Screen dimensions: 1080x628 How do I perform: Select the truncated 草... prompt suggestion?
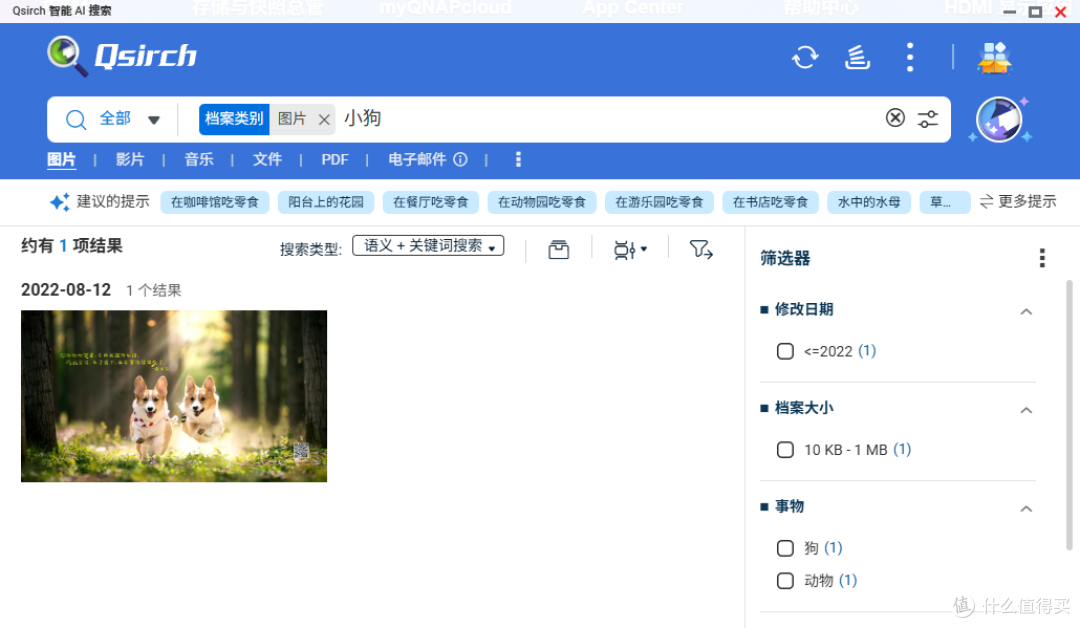944,202
